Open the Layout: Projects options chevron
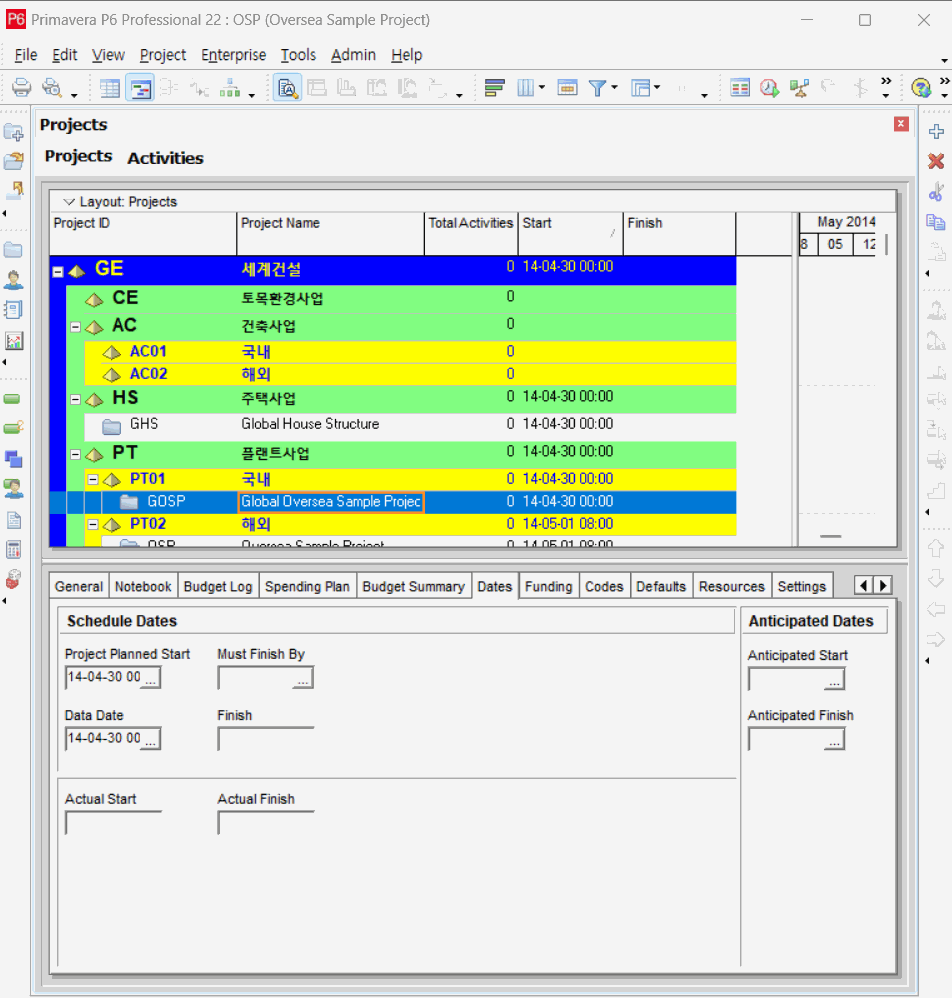 point(69,202)
